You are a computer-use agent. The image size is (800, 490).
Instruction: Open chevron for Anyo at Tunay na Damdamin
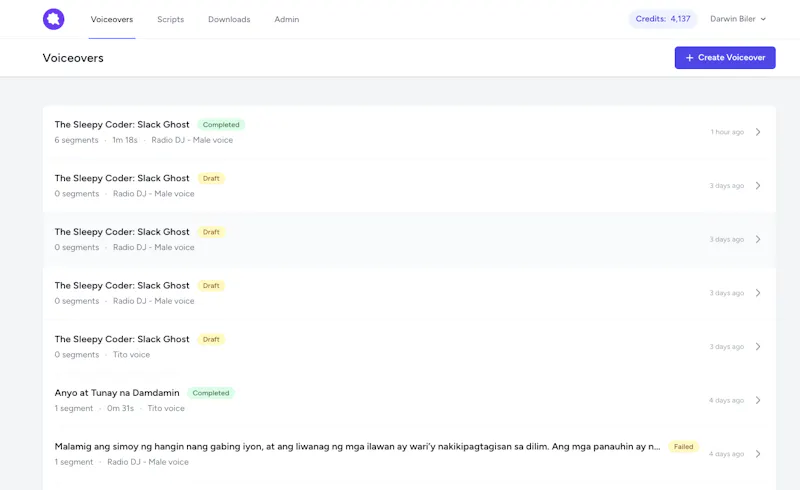758,400
